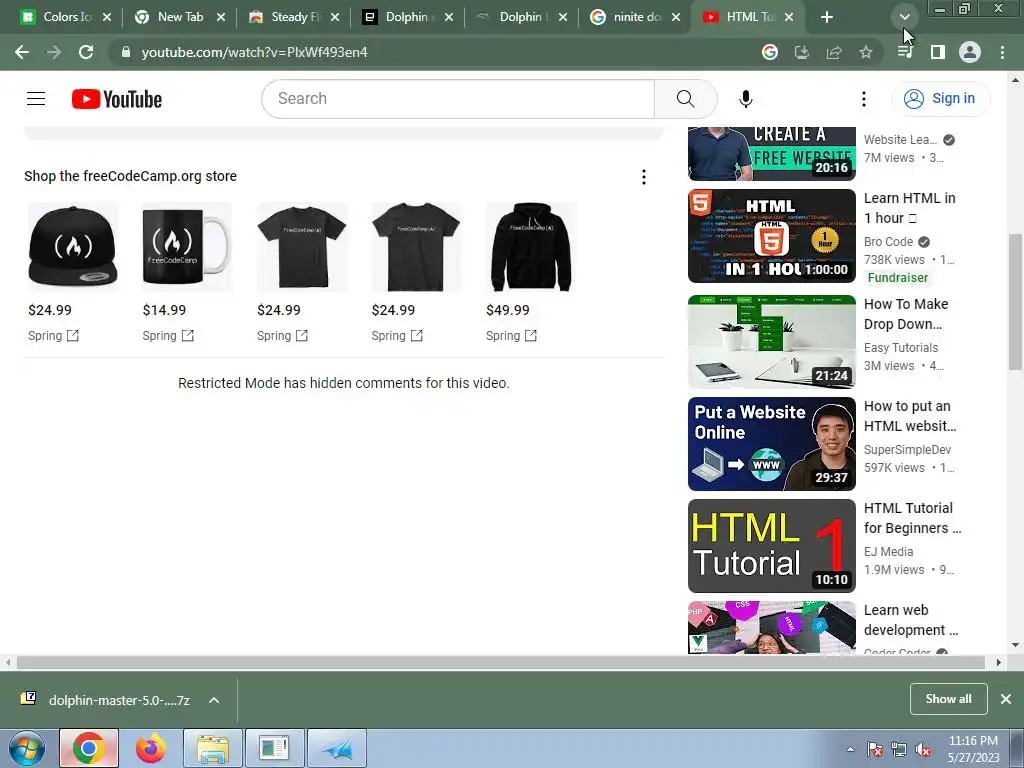Click the Sign in button
This screenshot has width=1024, height=768.
941,99
